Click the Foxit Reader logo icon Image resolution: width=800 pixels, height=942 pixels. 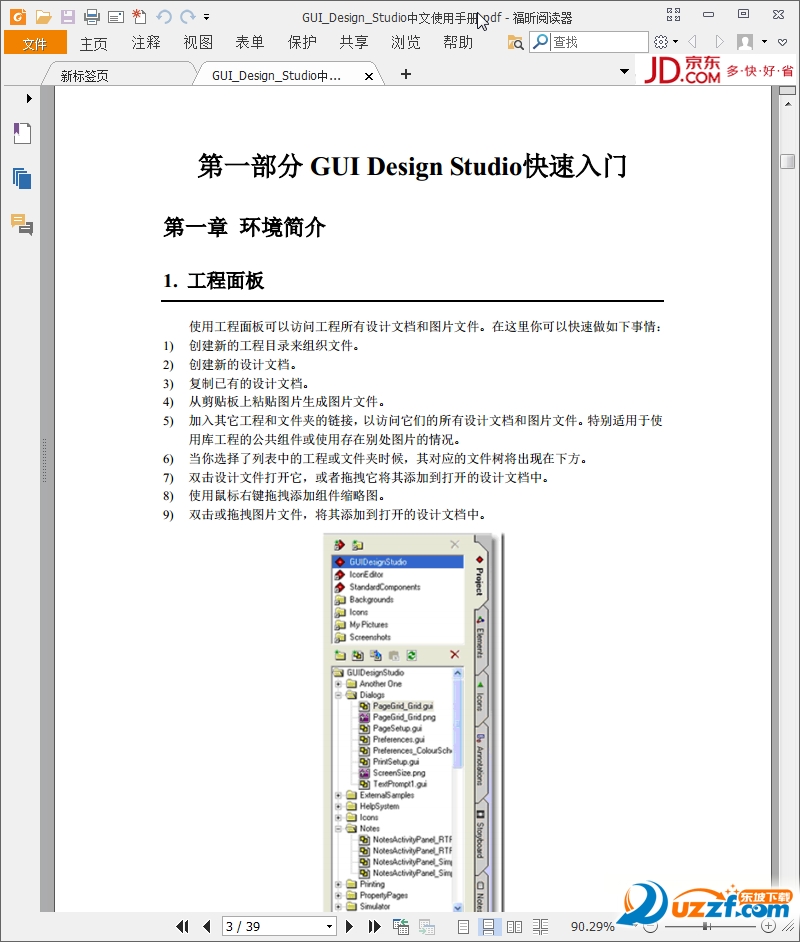tap(18, 16)
